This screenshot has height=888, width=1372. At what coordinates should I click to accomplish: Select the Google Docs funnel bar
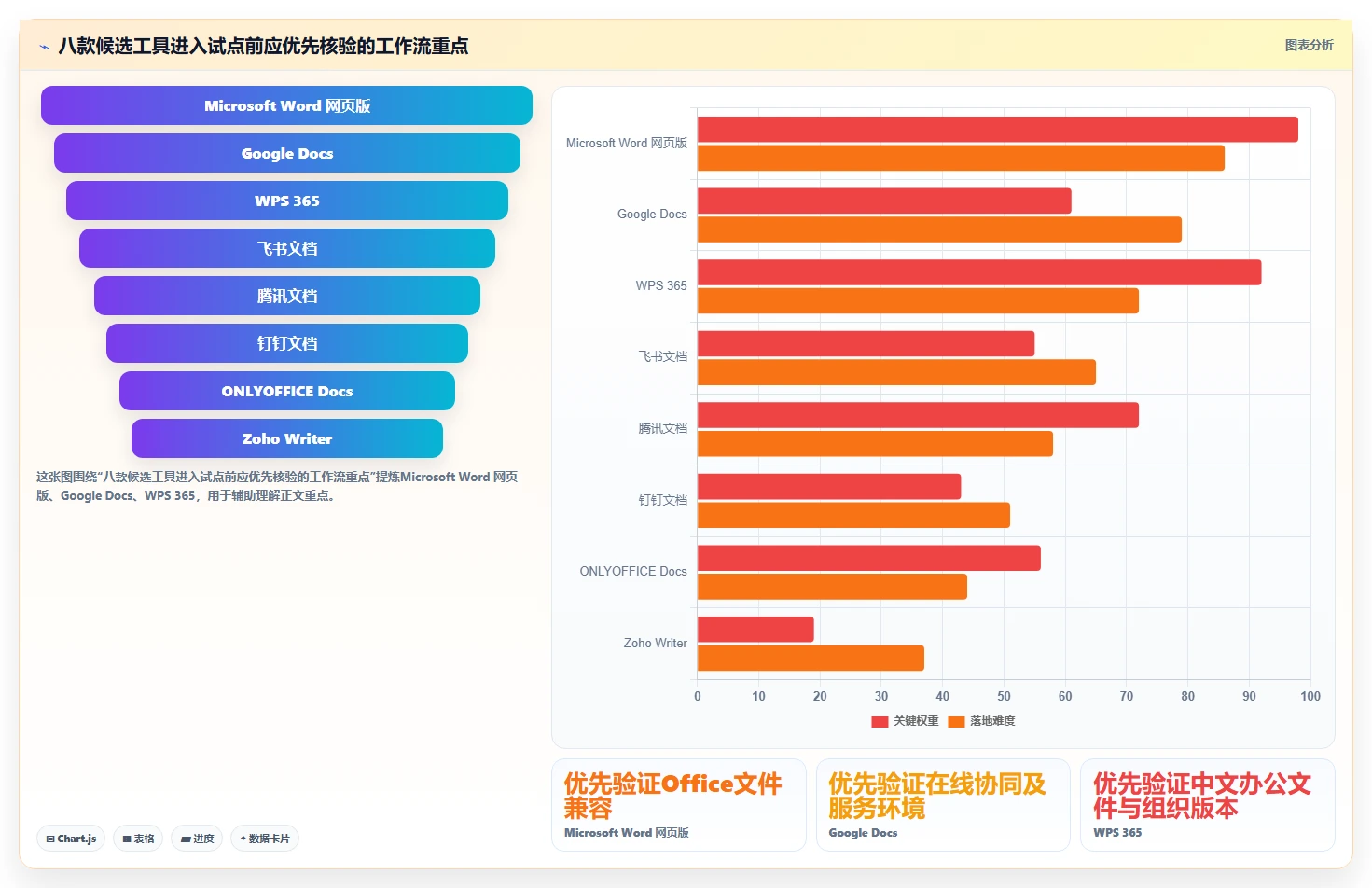286,153
